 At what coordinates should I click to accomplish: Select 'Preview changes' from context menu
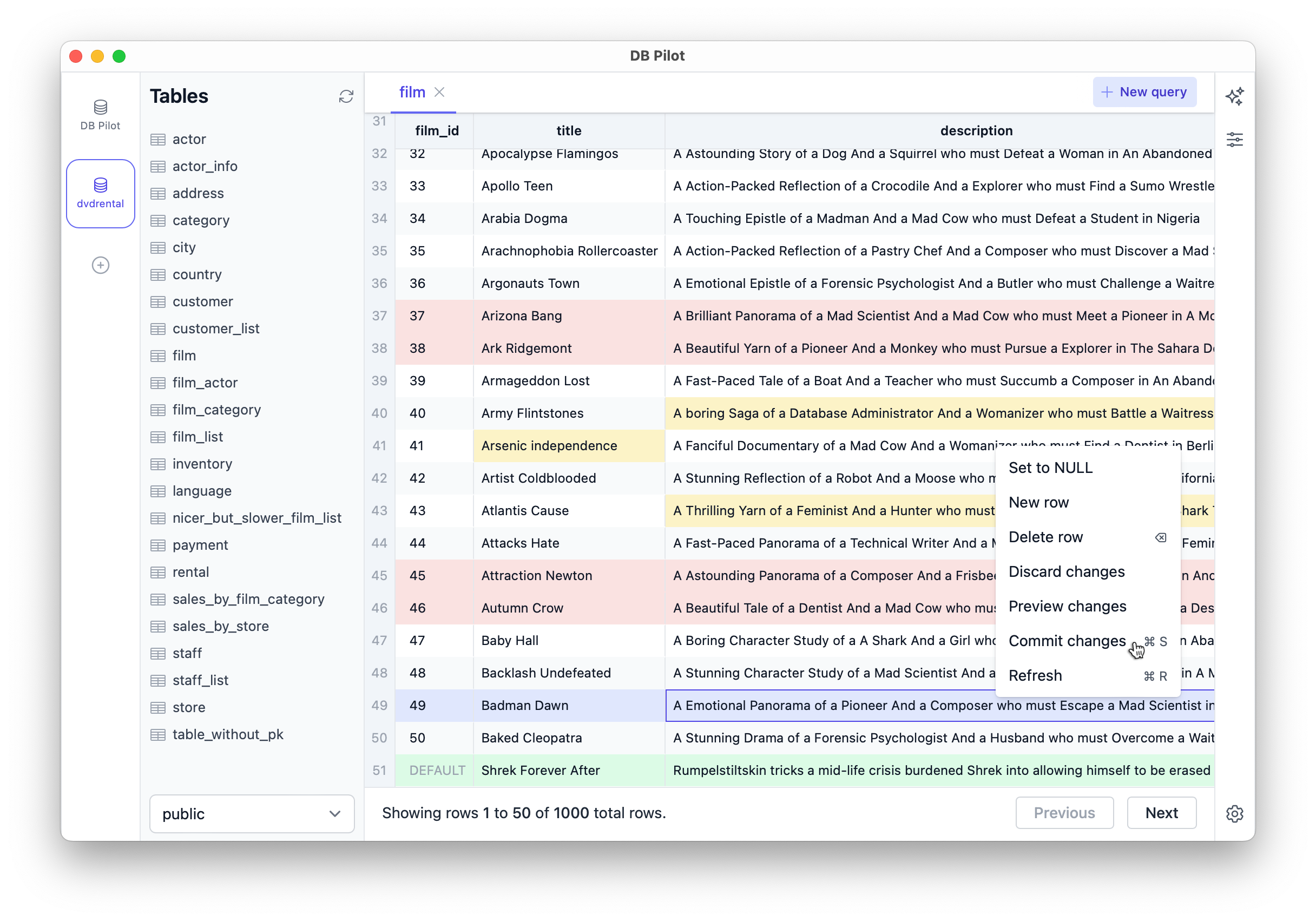coord(1067,605)
